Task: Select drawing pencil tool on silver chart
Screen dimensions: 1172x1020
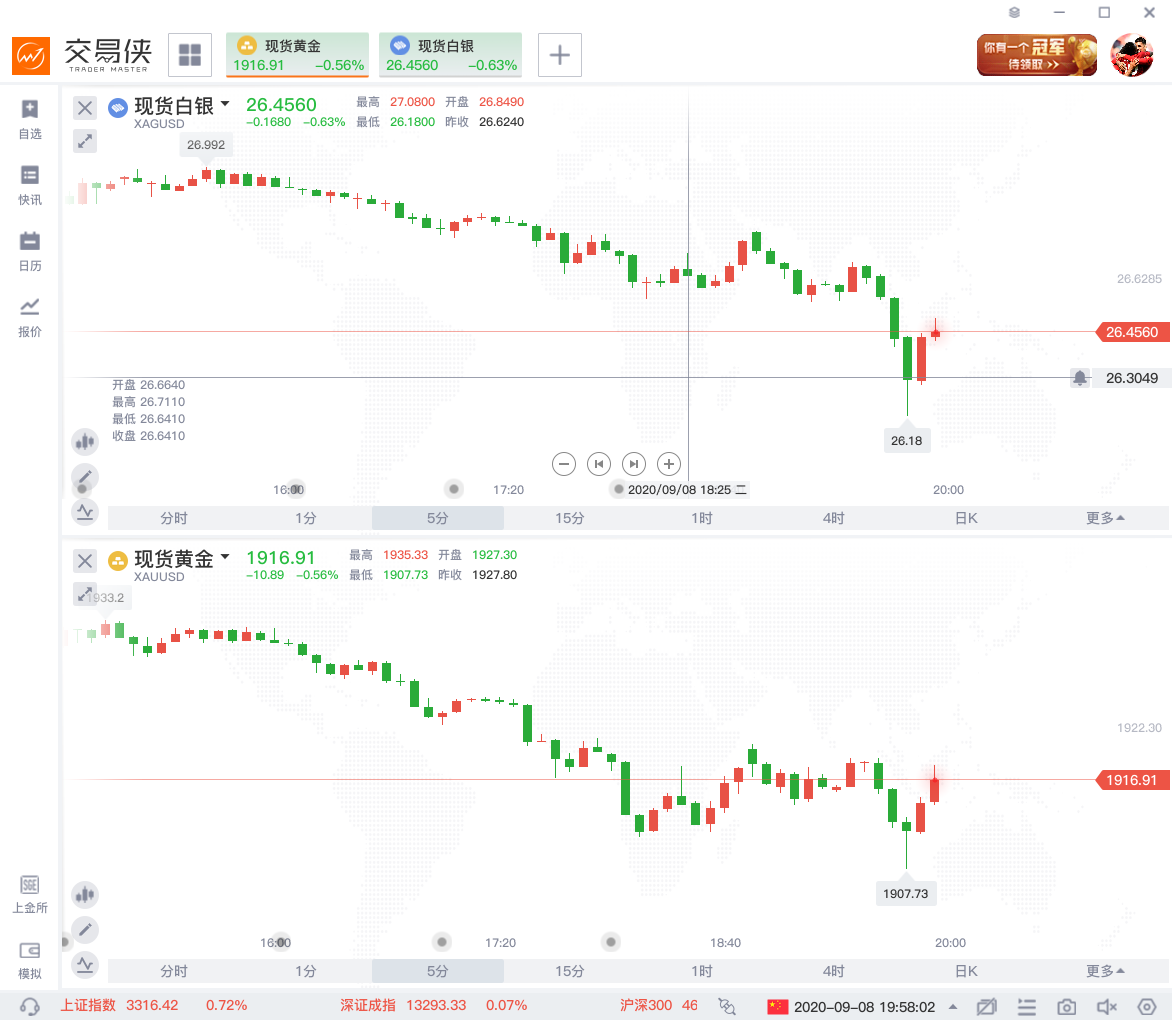Action: (x=85, y=477)
